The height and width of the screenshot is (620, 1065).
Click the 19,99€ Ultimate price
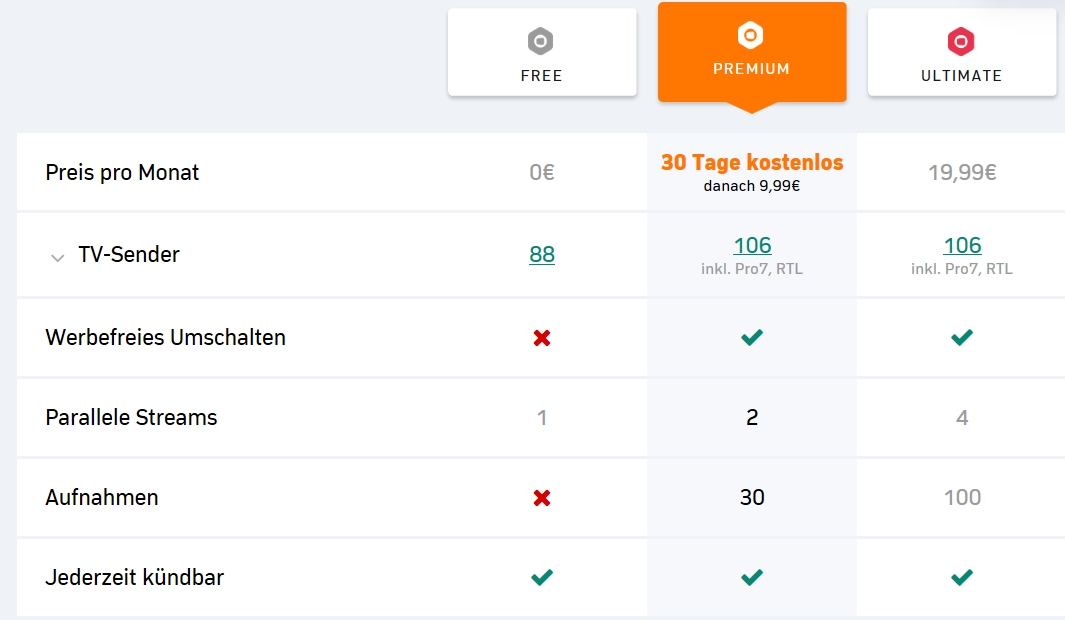point(962,172)
